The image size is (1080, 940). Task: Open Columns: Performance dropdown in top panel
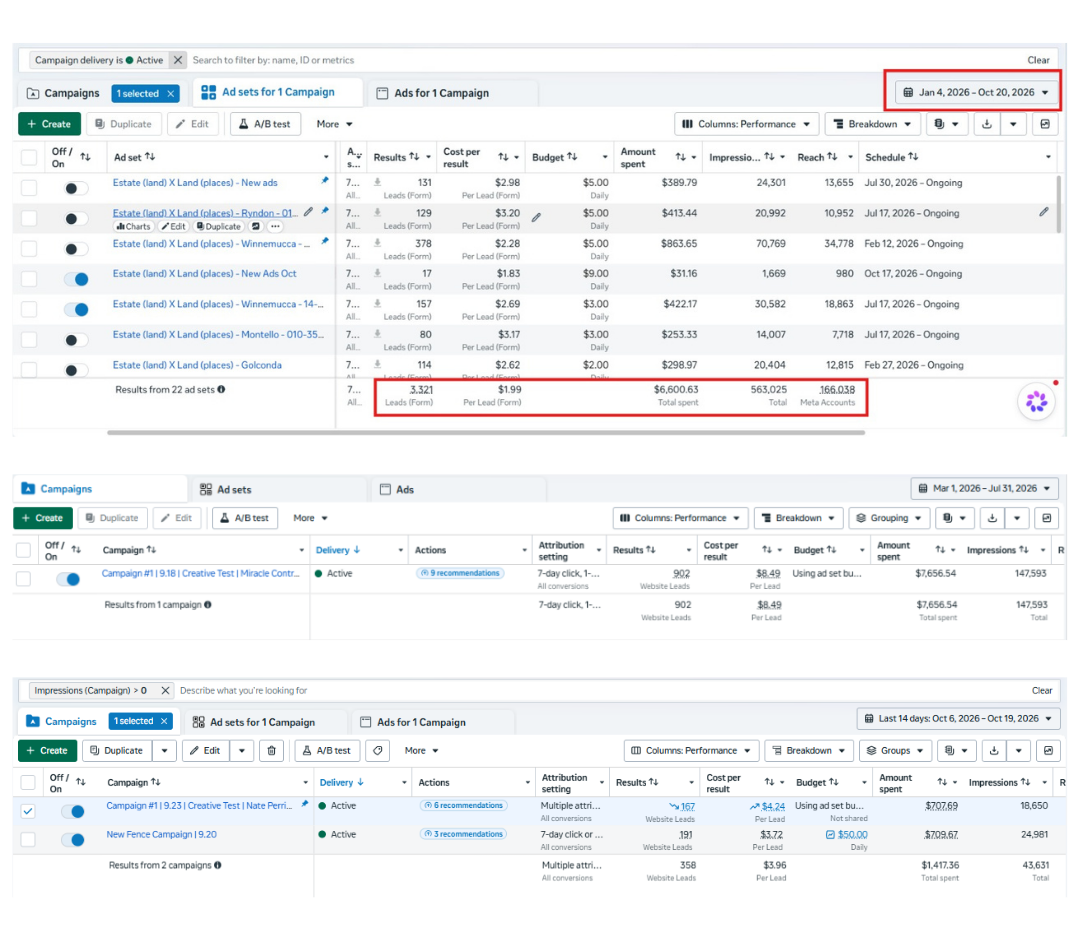point(747,124)
